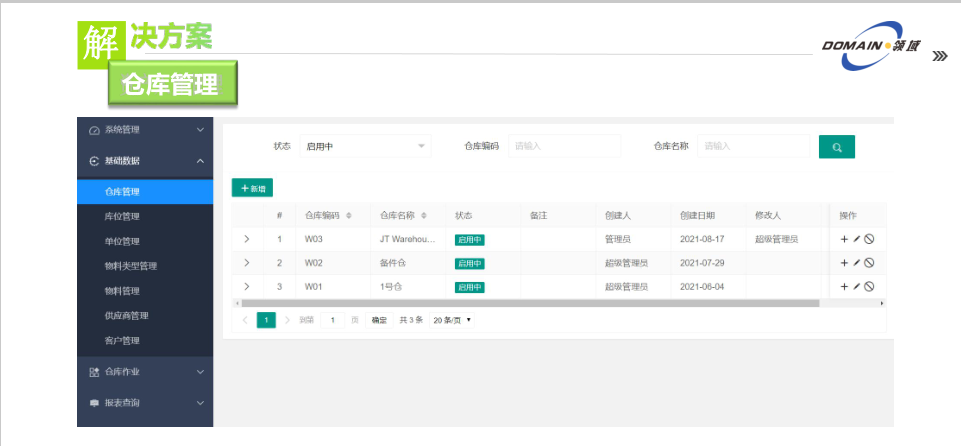
Task: Click the 新增 add button
Action: (x=253, y=188)
